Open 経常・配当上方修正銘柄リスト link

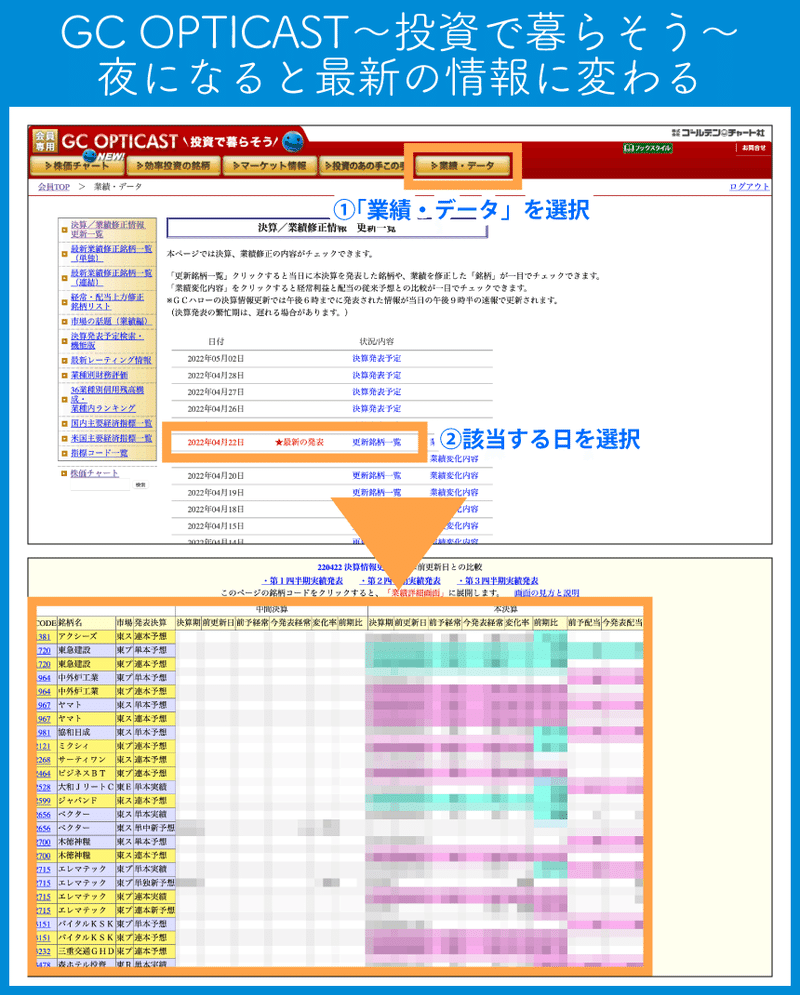pos(107,301)
